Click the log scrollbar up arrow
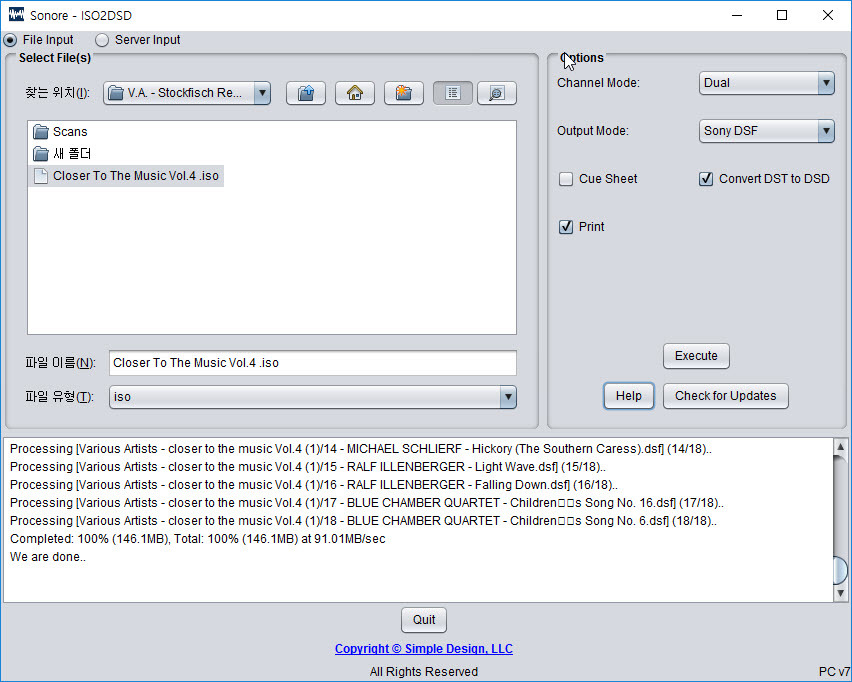The width and height of the screenshot is (852, 682). [x=840, y=447]
